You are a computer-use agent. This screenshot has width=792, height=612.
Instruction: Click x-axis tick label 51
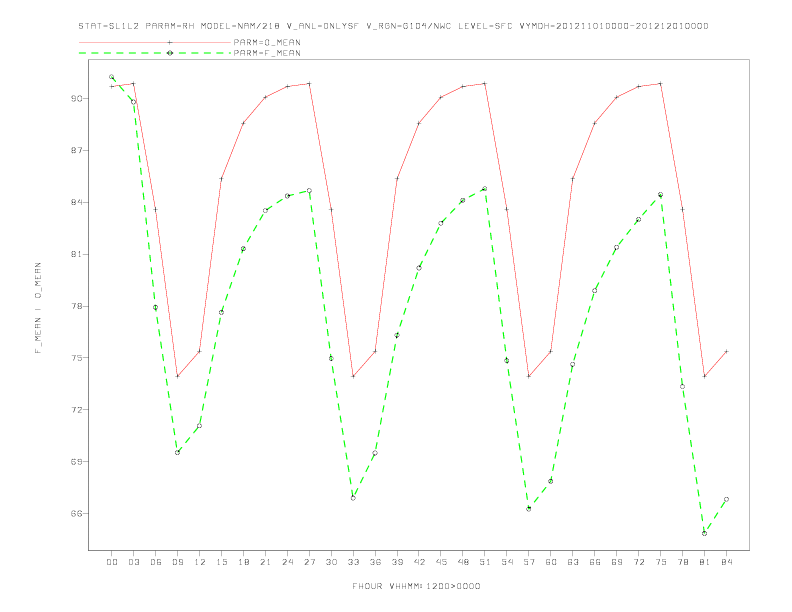click(485, 562)
